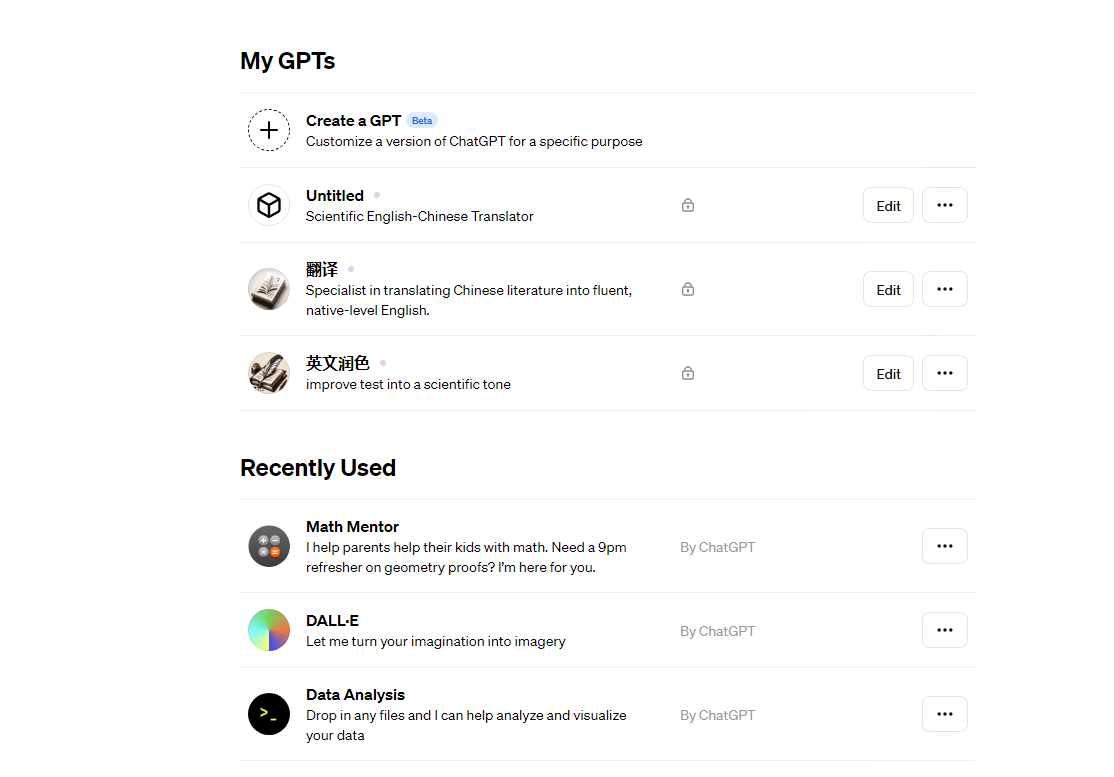1114x777 pixels.
Task: Open more options for Untitled GPT
Action: 945,205
